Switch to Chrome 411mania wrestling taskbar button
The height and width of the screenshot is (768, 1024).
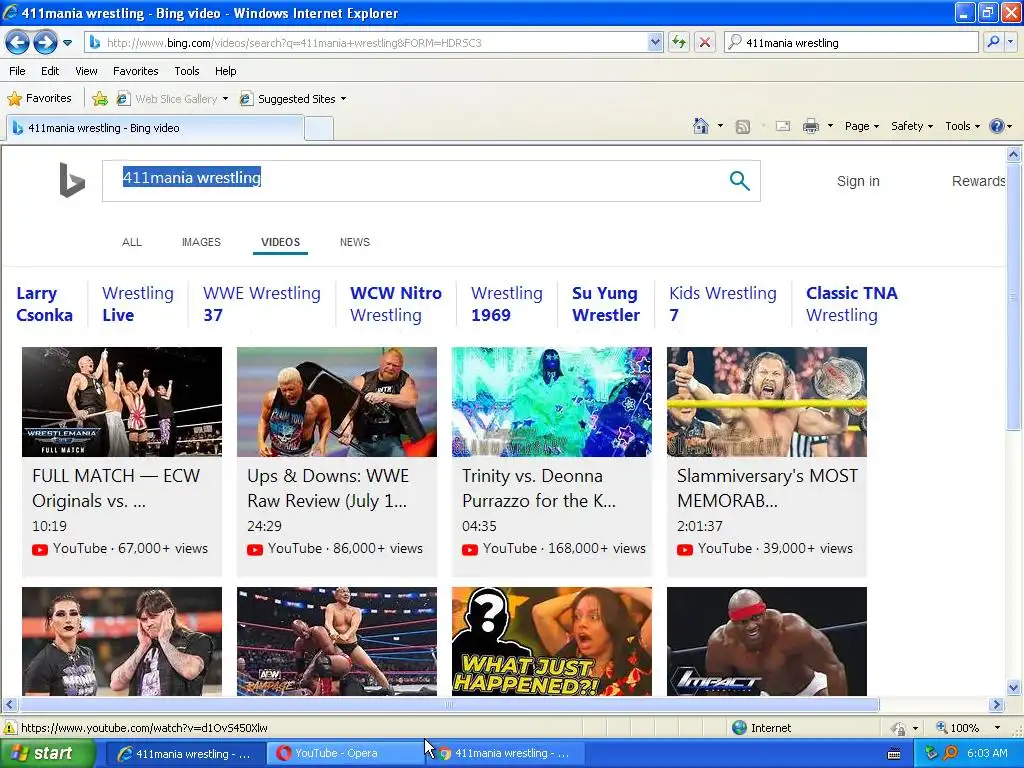(x=507, y=754)
